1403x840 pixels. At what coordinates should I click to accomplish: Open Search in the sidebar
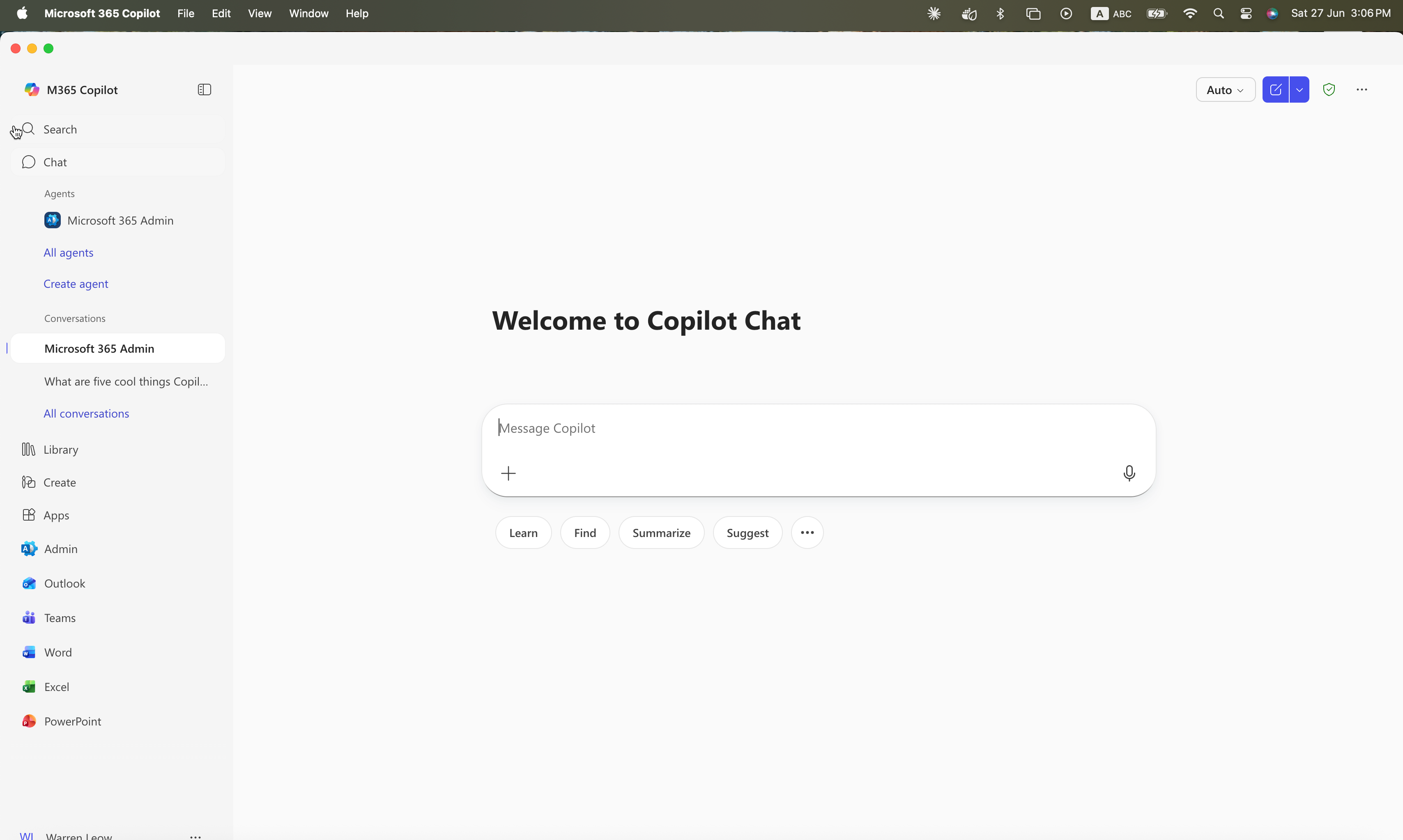(118, 130)
